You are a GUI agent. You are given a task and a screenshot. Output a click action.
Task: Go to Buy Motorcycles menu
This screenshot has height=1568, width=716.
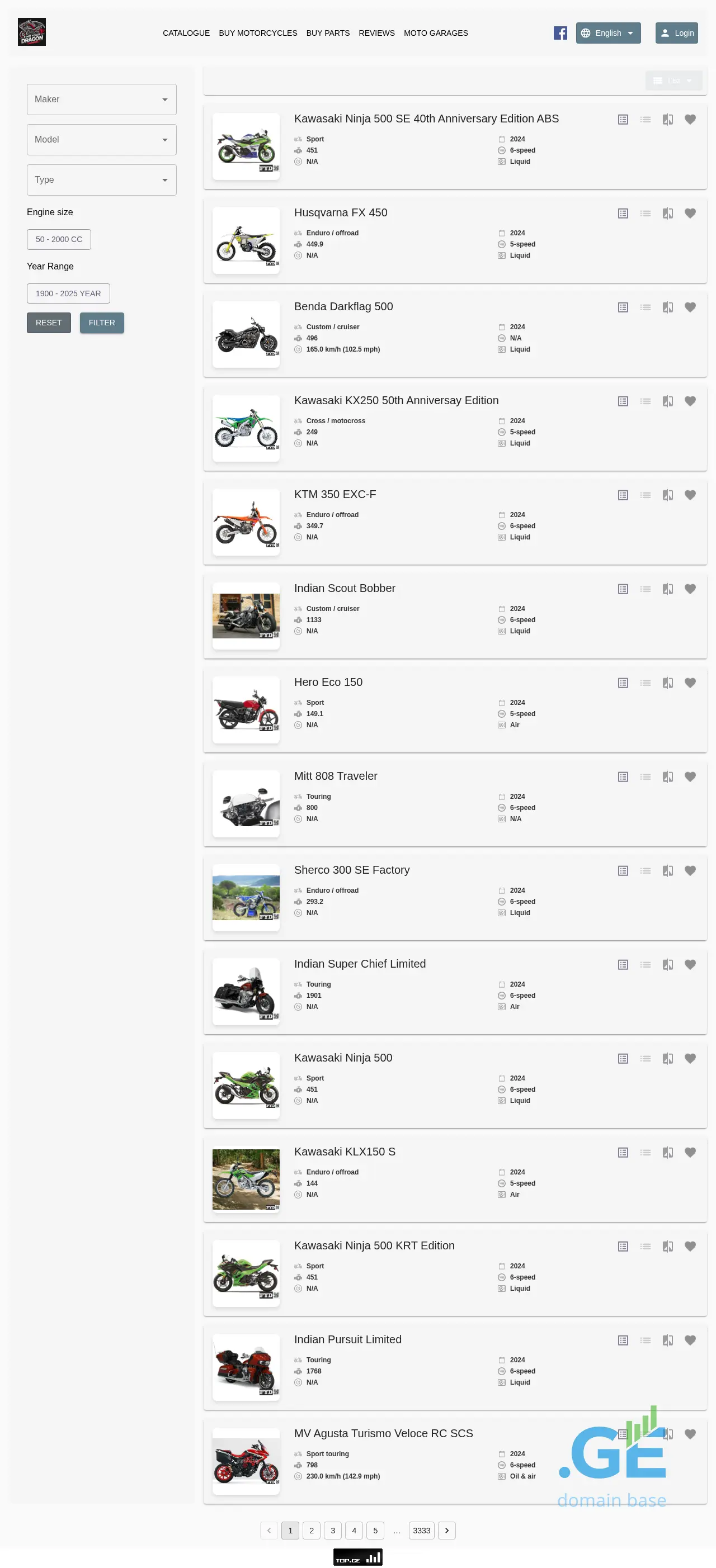(x=257, y=33)
